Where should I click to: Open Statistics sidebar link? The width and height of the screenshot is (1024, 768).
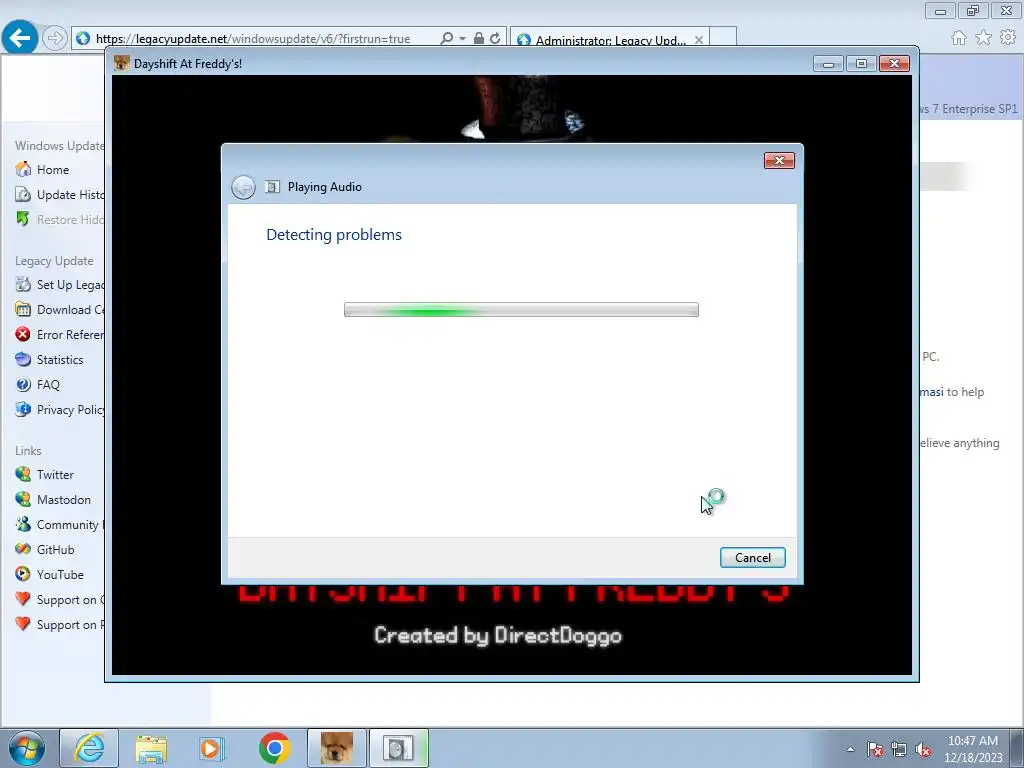(60, 360)
